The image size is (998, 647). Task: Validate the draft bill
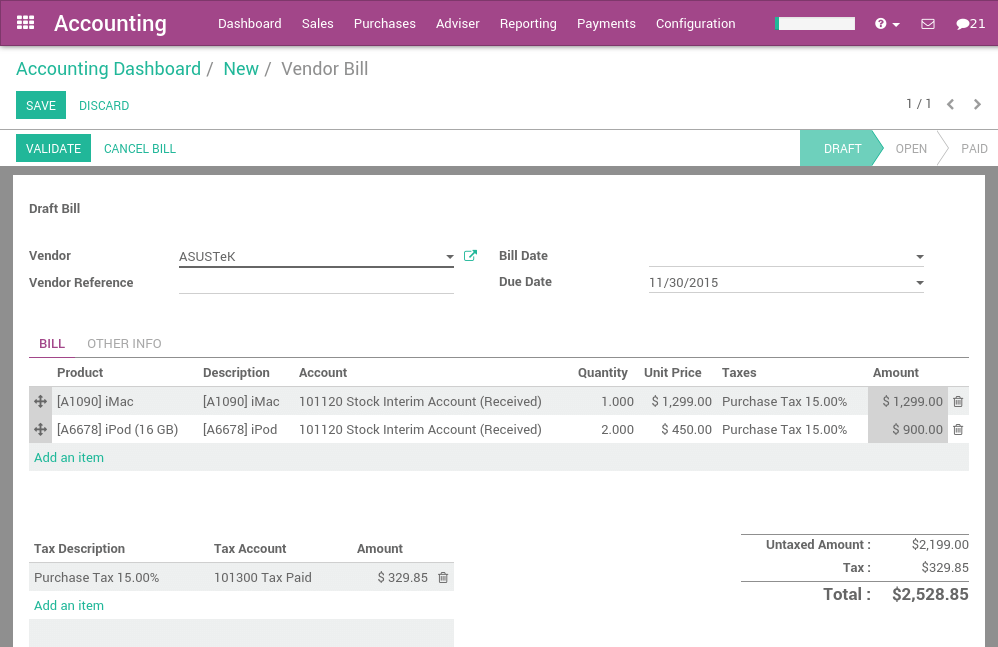[x=53, y=148]
